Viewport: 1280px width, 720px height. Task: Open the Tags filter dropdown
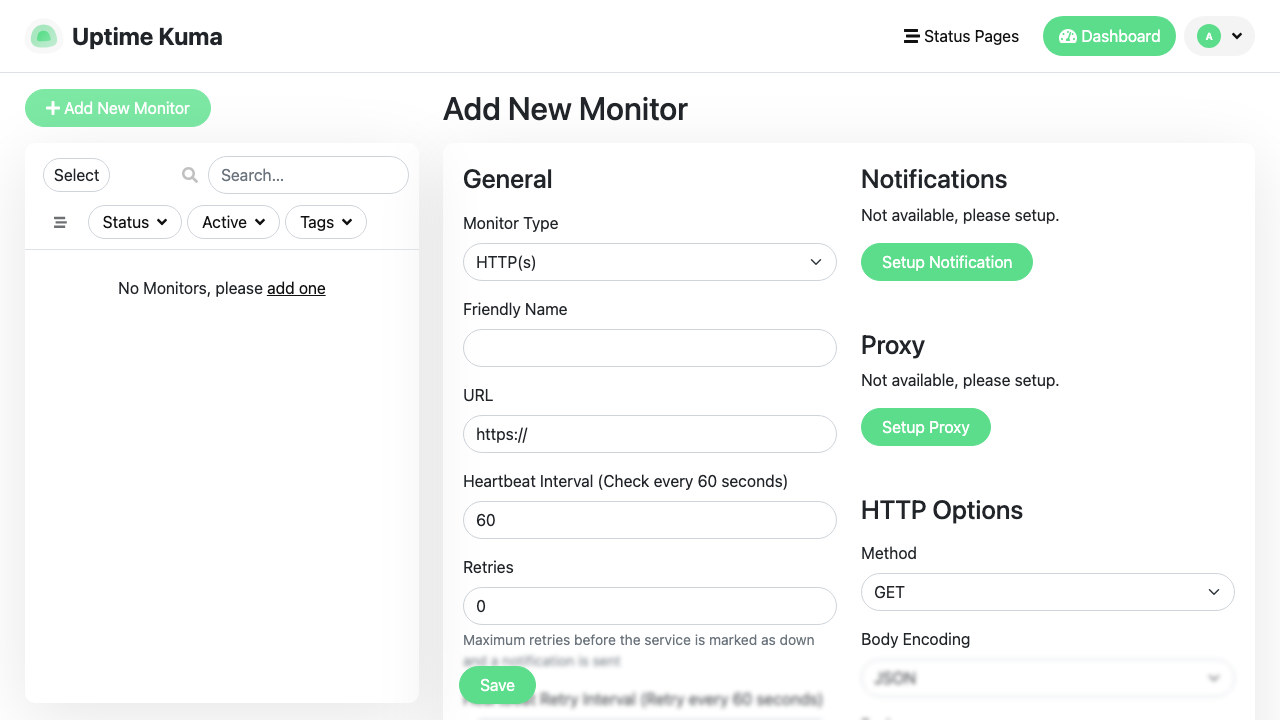tap(326, 222)
